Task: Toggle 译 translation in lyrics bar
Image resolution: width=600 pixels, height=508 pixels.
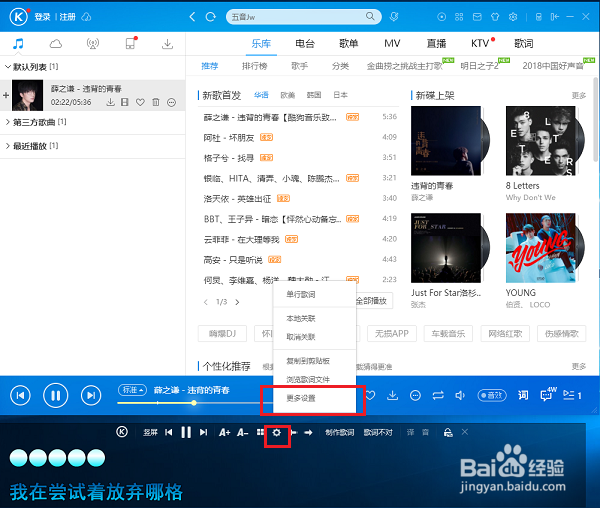Action: coord(411,433)
